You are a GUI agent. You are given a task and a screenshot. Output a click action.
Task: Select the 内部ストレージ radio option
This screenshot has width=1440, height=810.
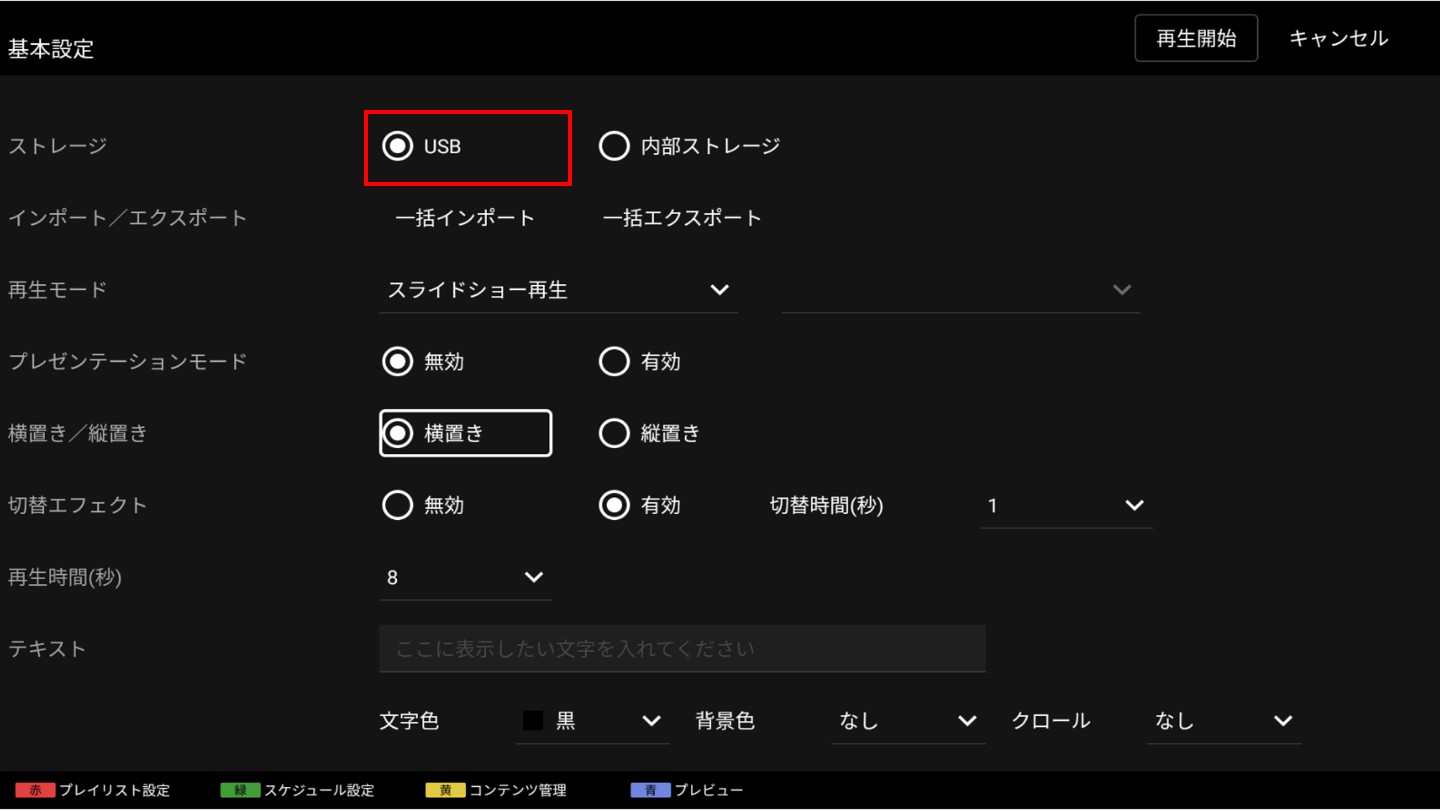[x=614, y=146]
